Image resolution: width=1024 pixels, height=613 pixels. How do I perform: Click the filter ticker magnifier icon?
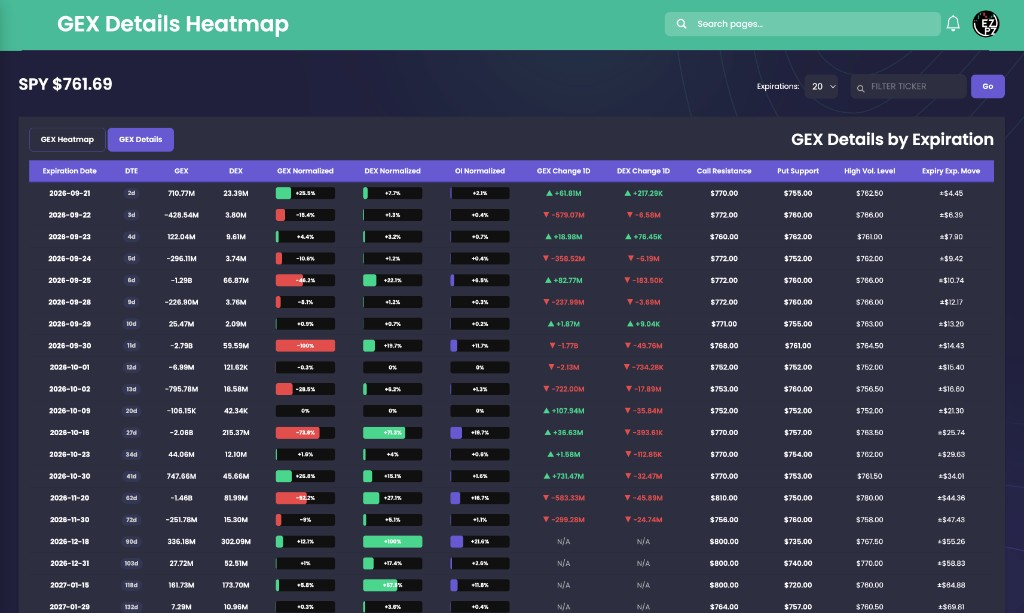pyautogui.click(x=861, y=87)
